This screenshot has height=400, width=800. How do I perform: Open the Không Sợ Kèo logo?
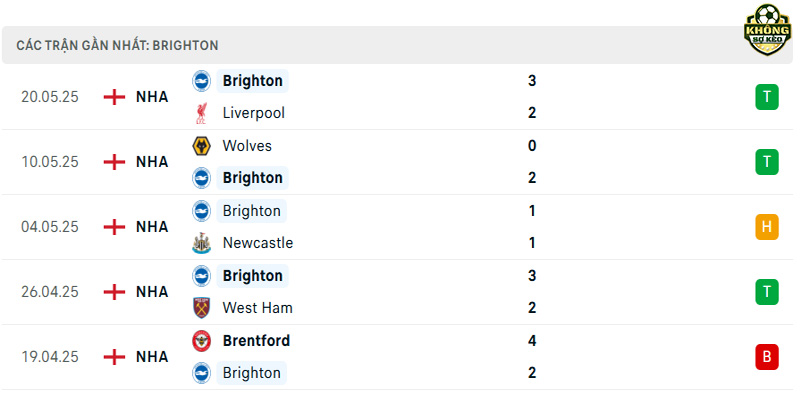(767, 30)
